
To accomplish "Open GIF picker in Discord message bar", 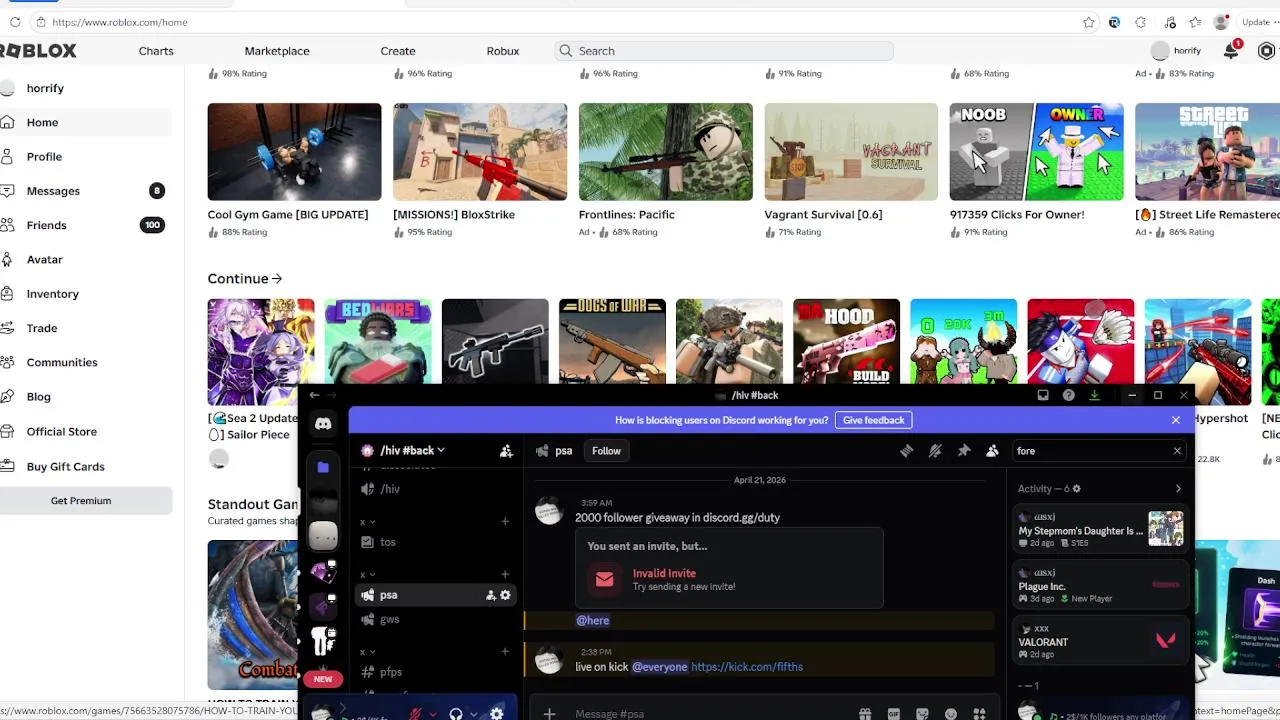I will 893,714.
